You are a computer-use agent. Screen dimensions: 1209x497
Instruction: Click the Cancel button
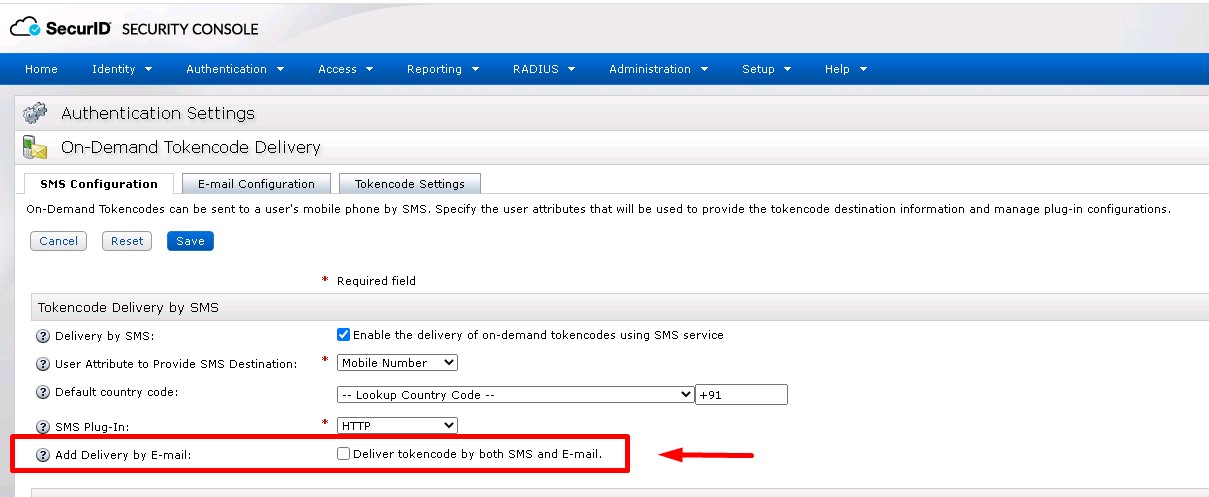tap(59, 241)
